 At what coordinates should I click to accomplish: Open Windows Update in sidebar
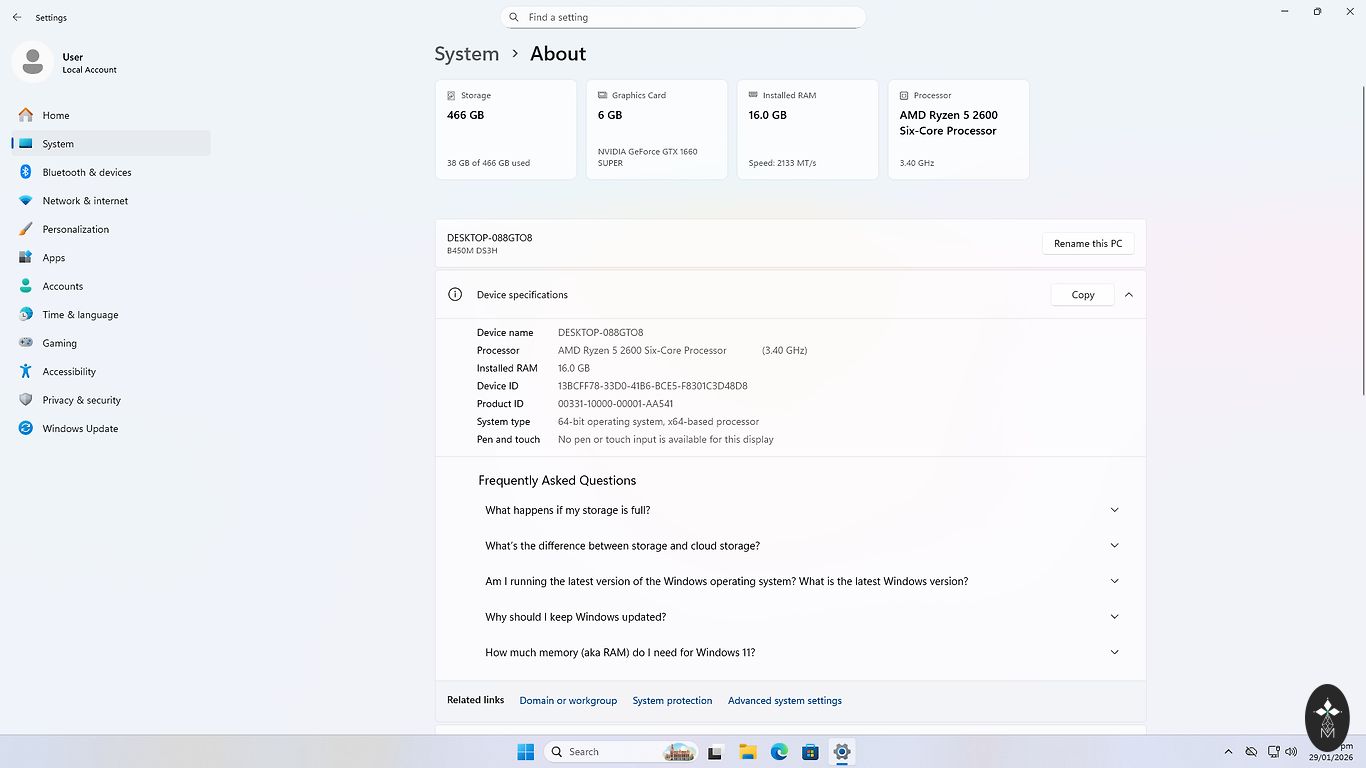click(x=80, y=428)
